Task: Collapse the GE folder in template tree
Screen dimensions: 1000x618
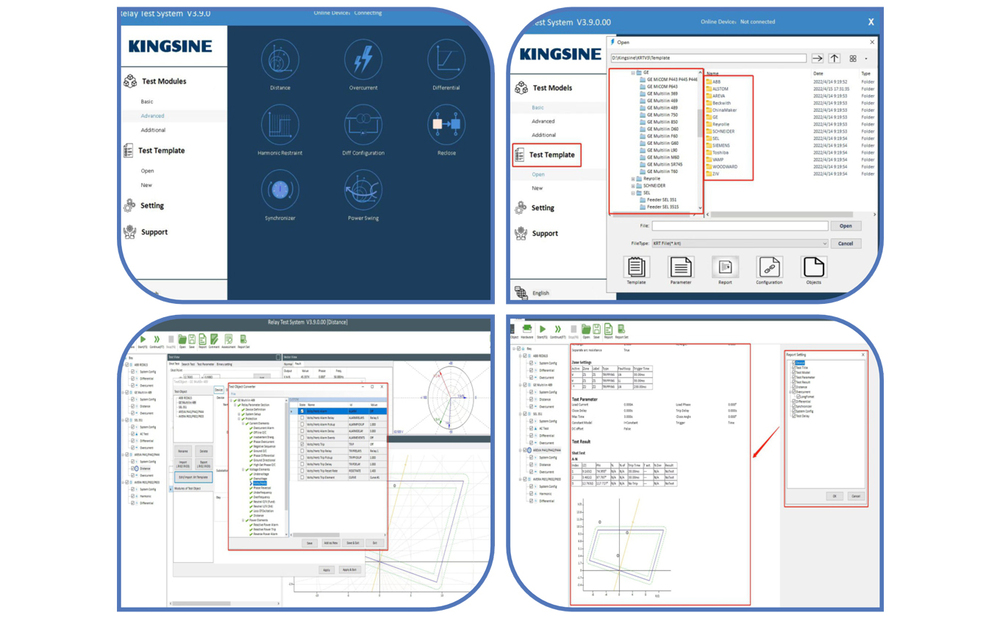Action: (x=632, y=72)
